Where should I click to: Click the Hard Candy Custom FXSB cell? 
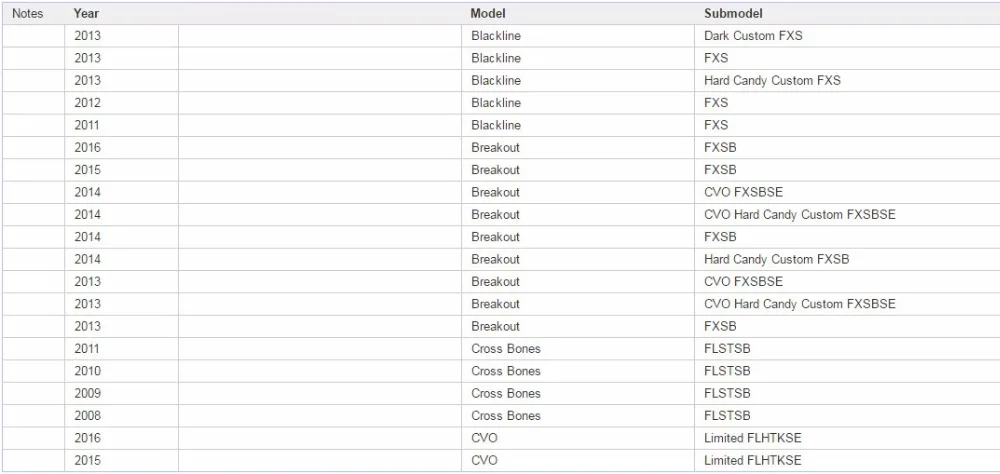tap(847, 259)
